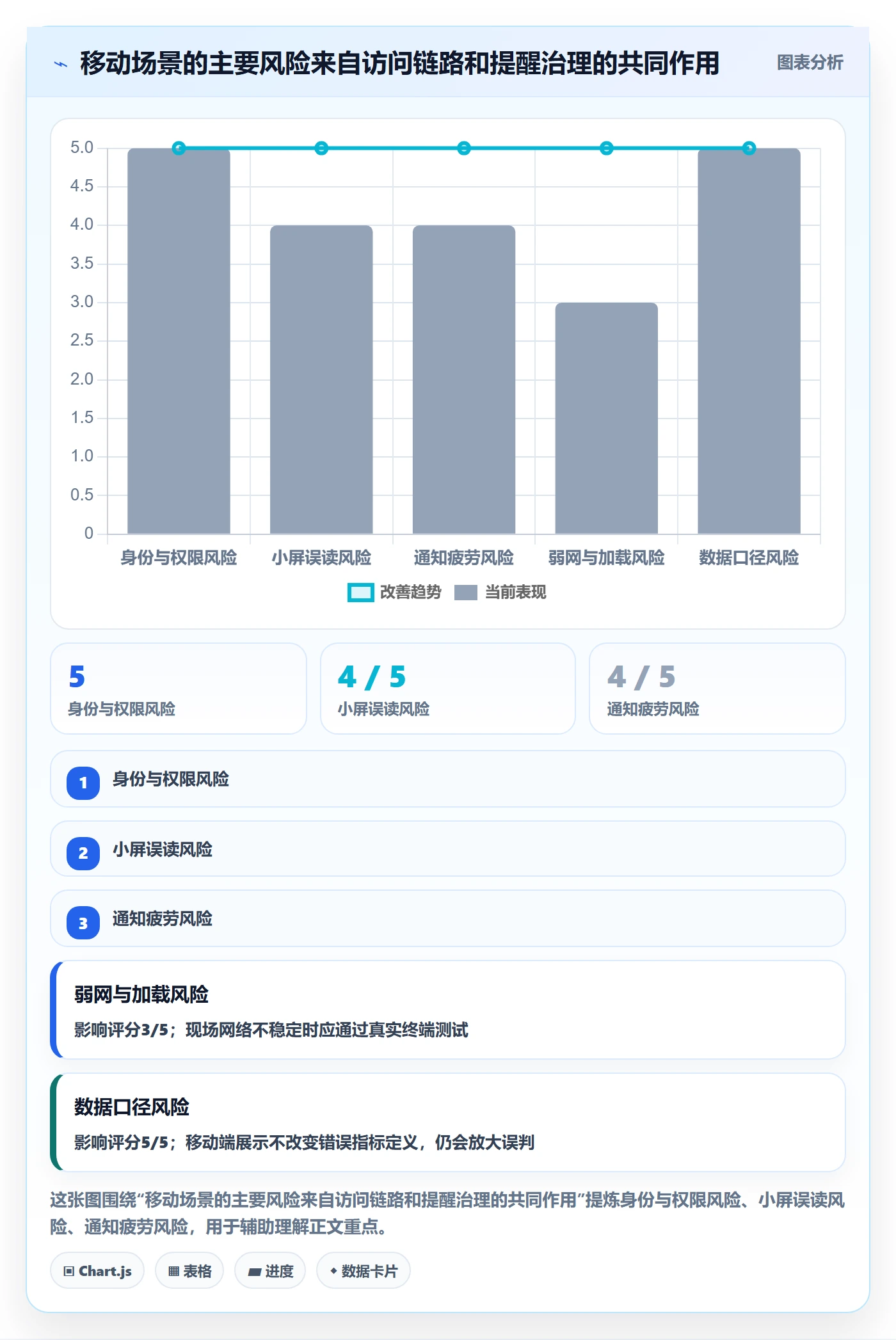Click the grid icon in 表格 tag

173,1272
